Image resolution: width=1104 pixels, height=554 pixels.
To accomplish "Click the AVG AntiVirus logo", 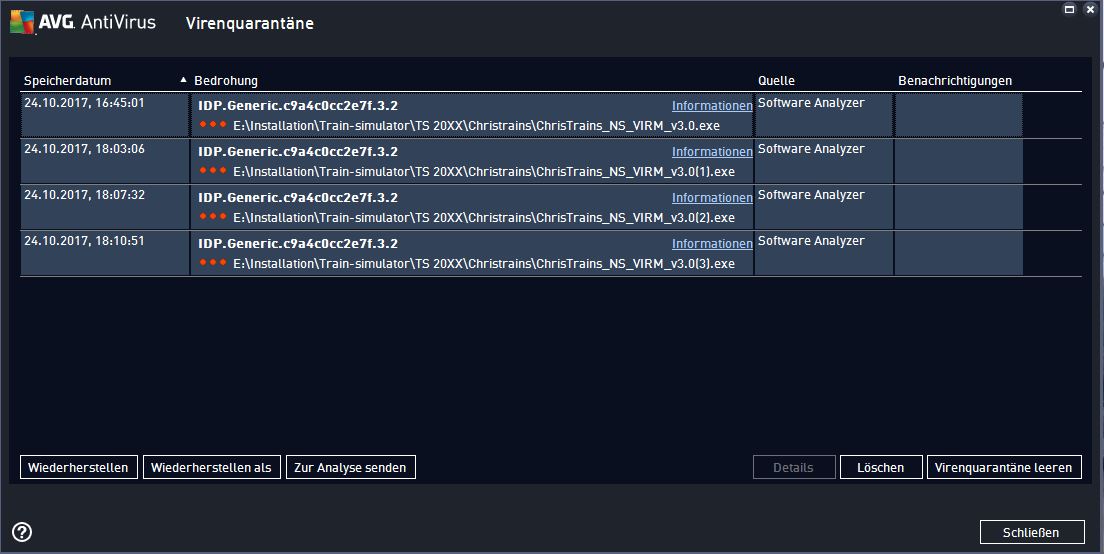I will (x=83, y=23).
